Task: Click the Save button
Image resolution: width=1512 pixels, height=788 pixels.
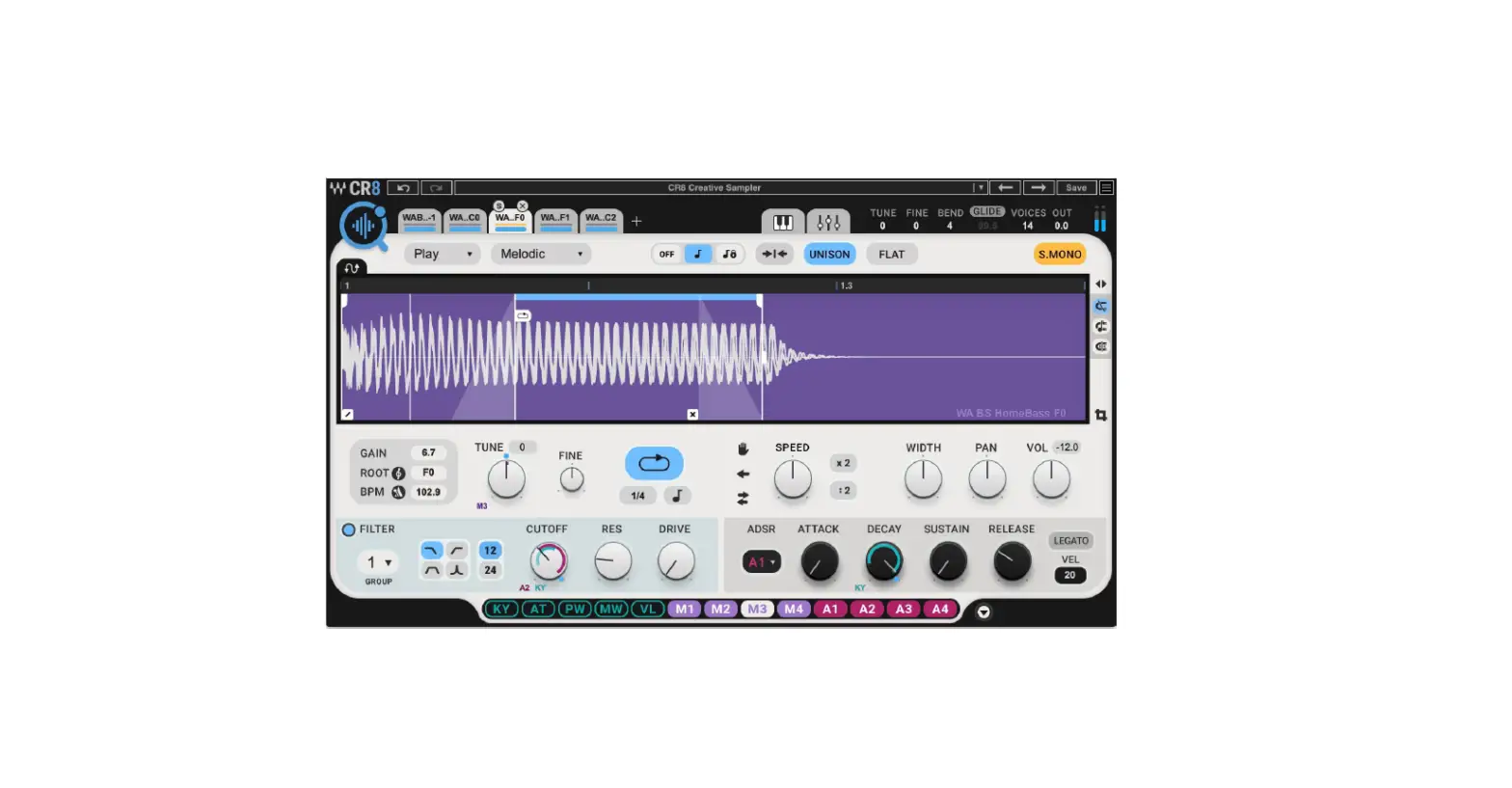Action: [x=1076, y=188]
